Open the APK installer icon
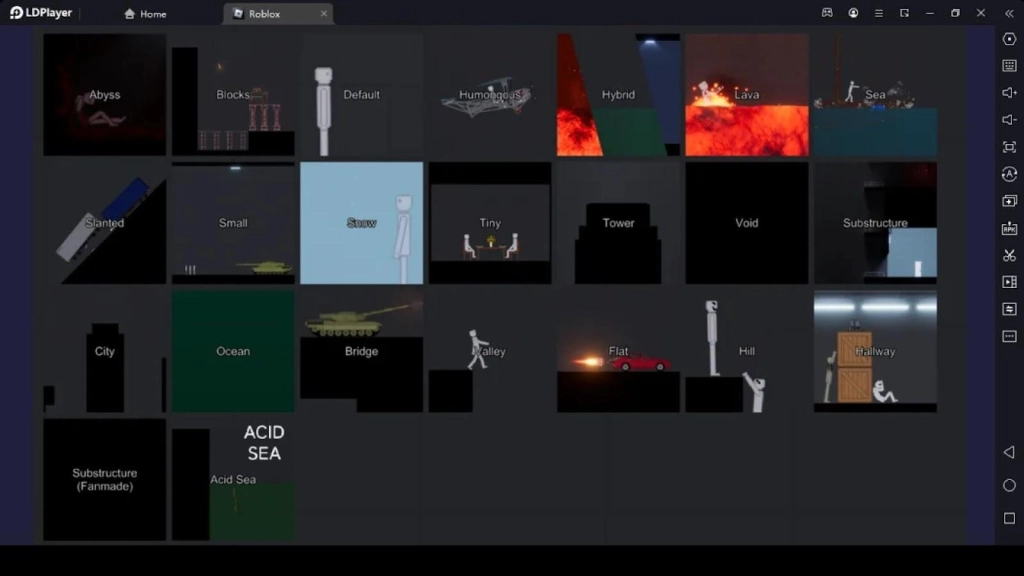 coord(1009,228)
